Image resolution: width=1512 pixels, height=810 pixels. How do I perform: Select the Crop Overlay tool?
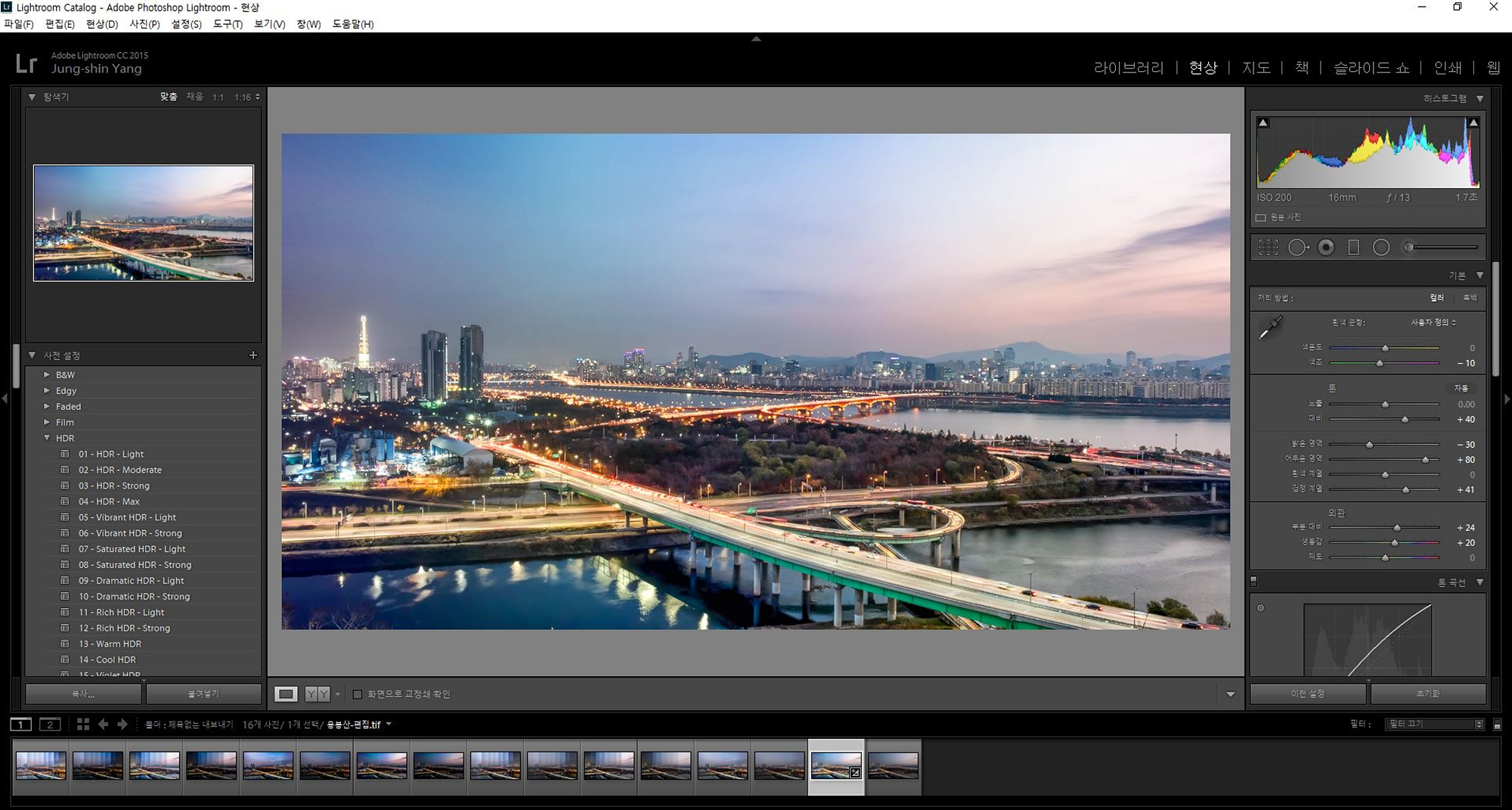pyautogui.click(x=1269, y=247)
